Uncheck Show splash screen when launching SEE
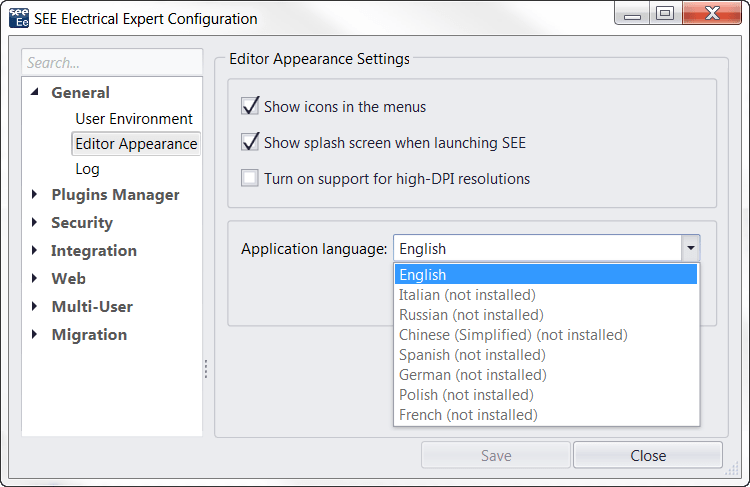750x487 pixels. point(250,143)
